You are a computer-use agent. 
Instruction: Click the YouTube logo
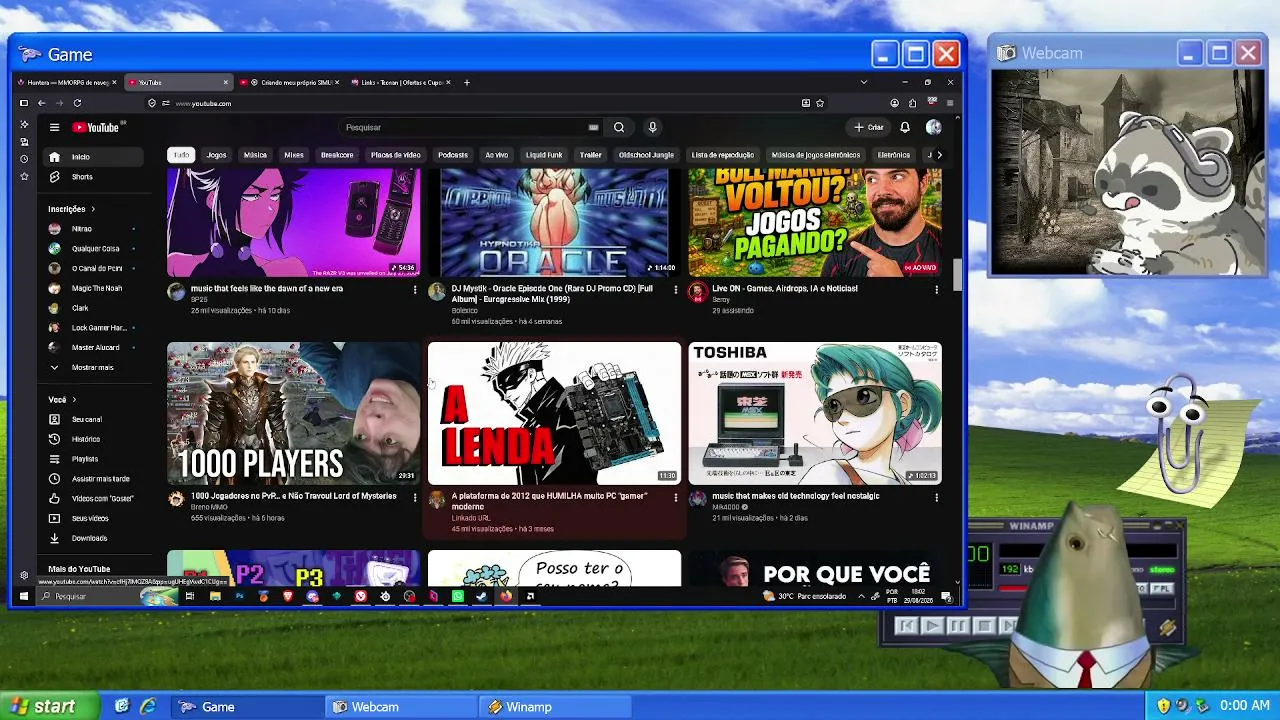96,127
